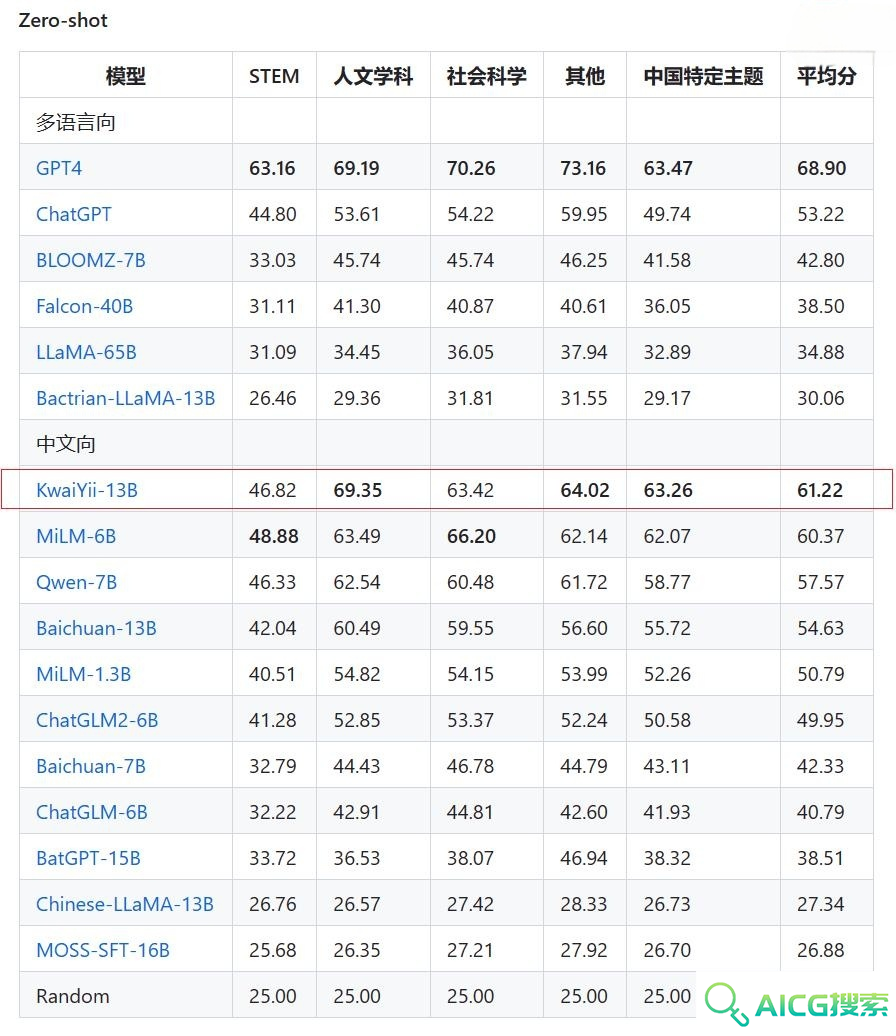Open the LLaMA-65B link
This screenshot has height=1036, width=896.
click(x=86, y=352)
